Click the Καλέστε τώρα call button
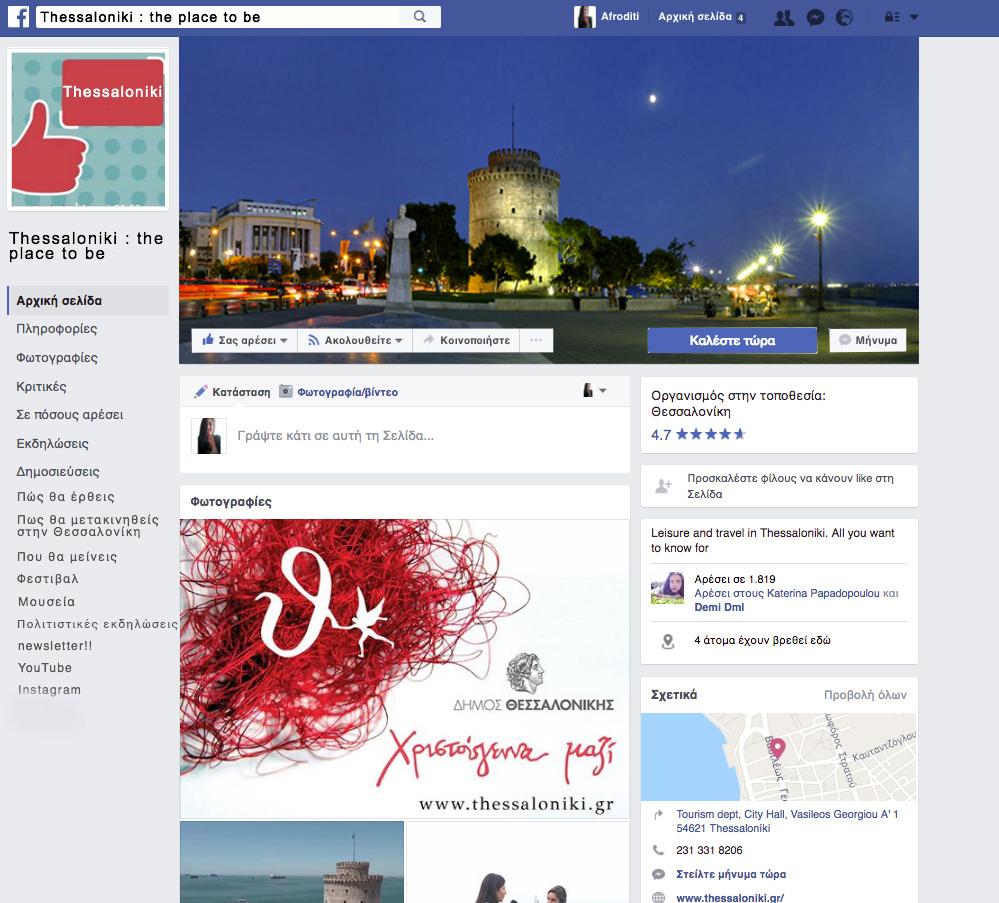The image size is (999, 903). point(732,340)
